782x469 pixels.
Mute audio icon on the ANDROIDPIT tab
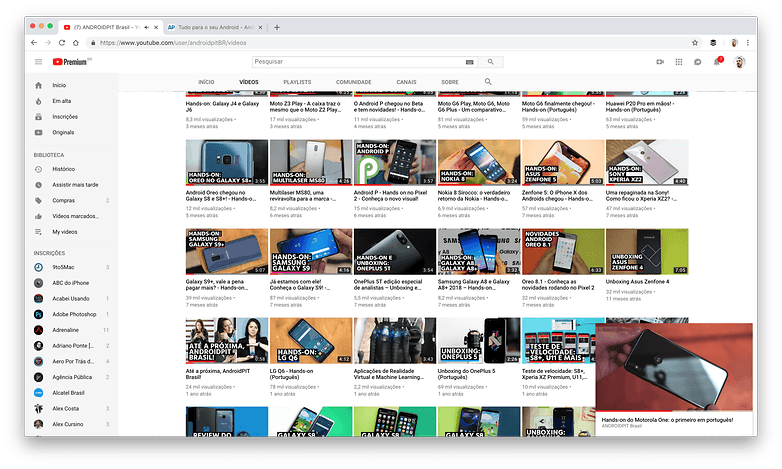point(147,27)
